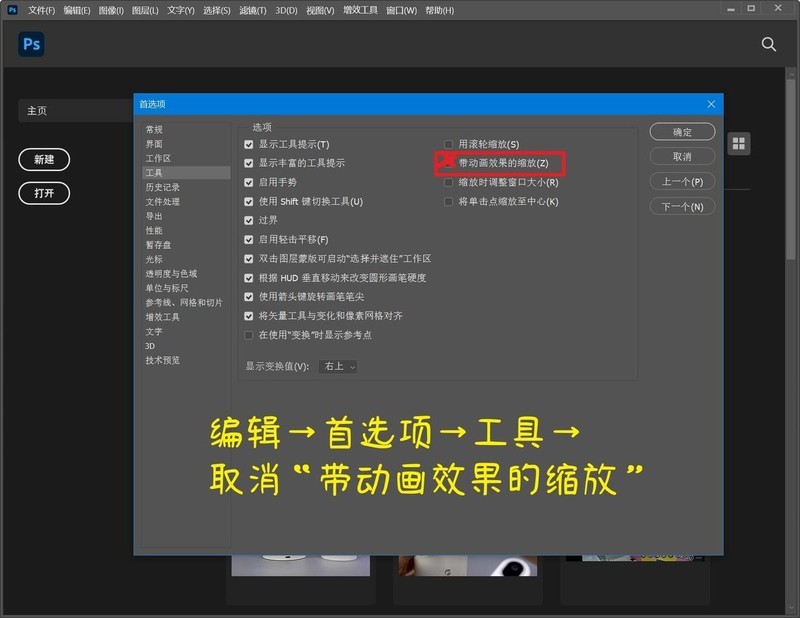This screenshot has height=618, width=800.
Task: Toggle 使用Shift键切换工具 checkbox
Action: pos(247,201)
